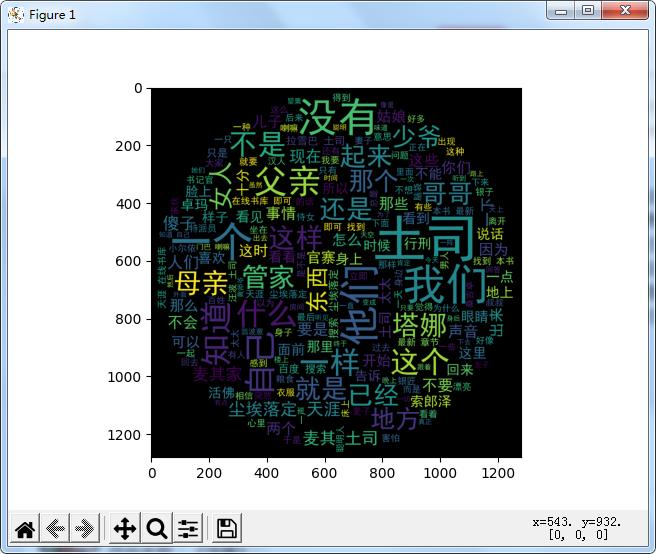Click the word 说话 on the right

tap(490, 233)
